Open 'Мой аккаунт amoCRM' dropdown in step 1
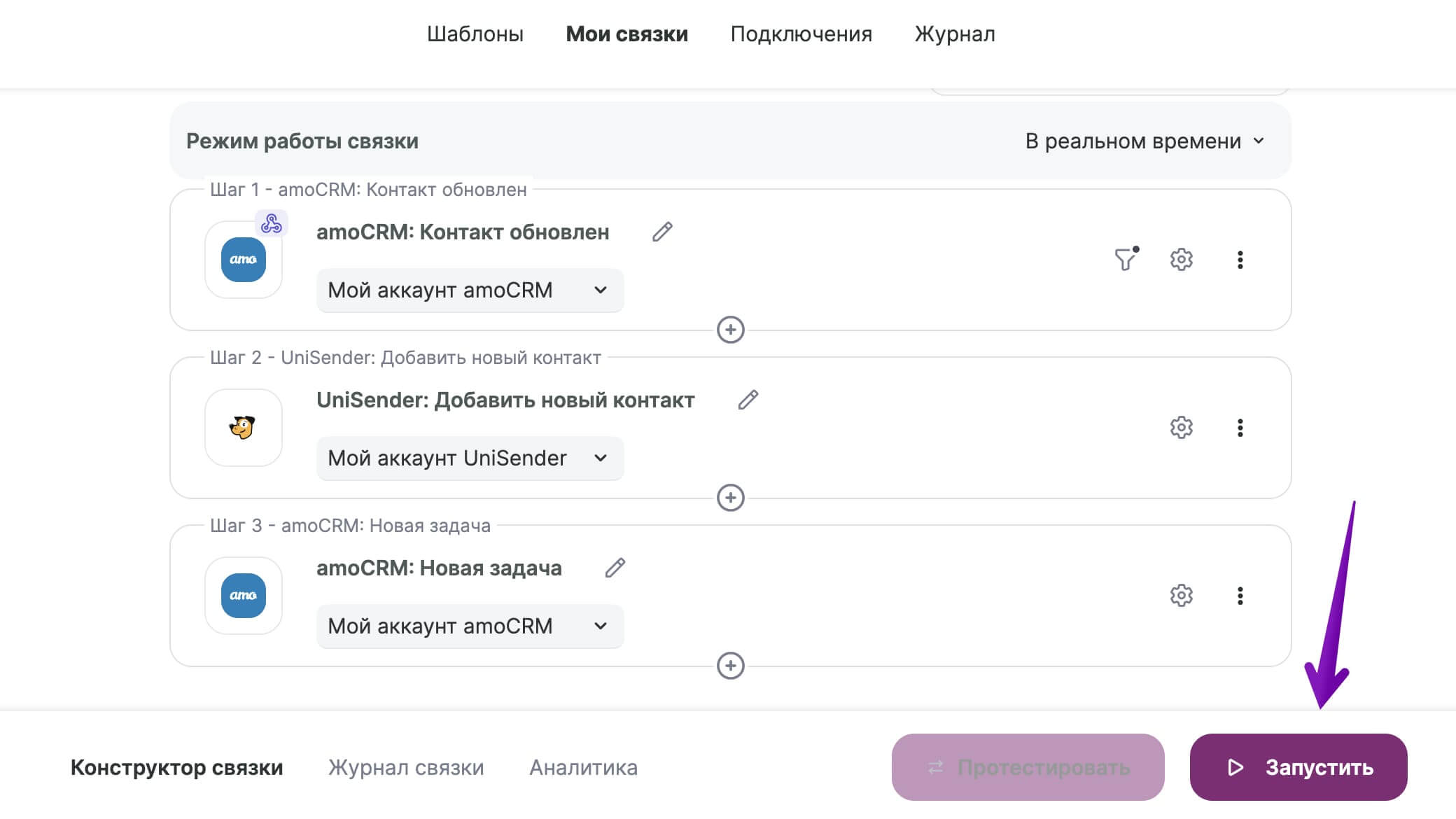This screenshot has height=819, width=1456. (470, 290)
